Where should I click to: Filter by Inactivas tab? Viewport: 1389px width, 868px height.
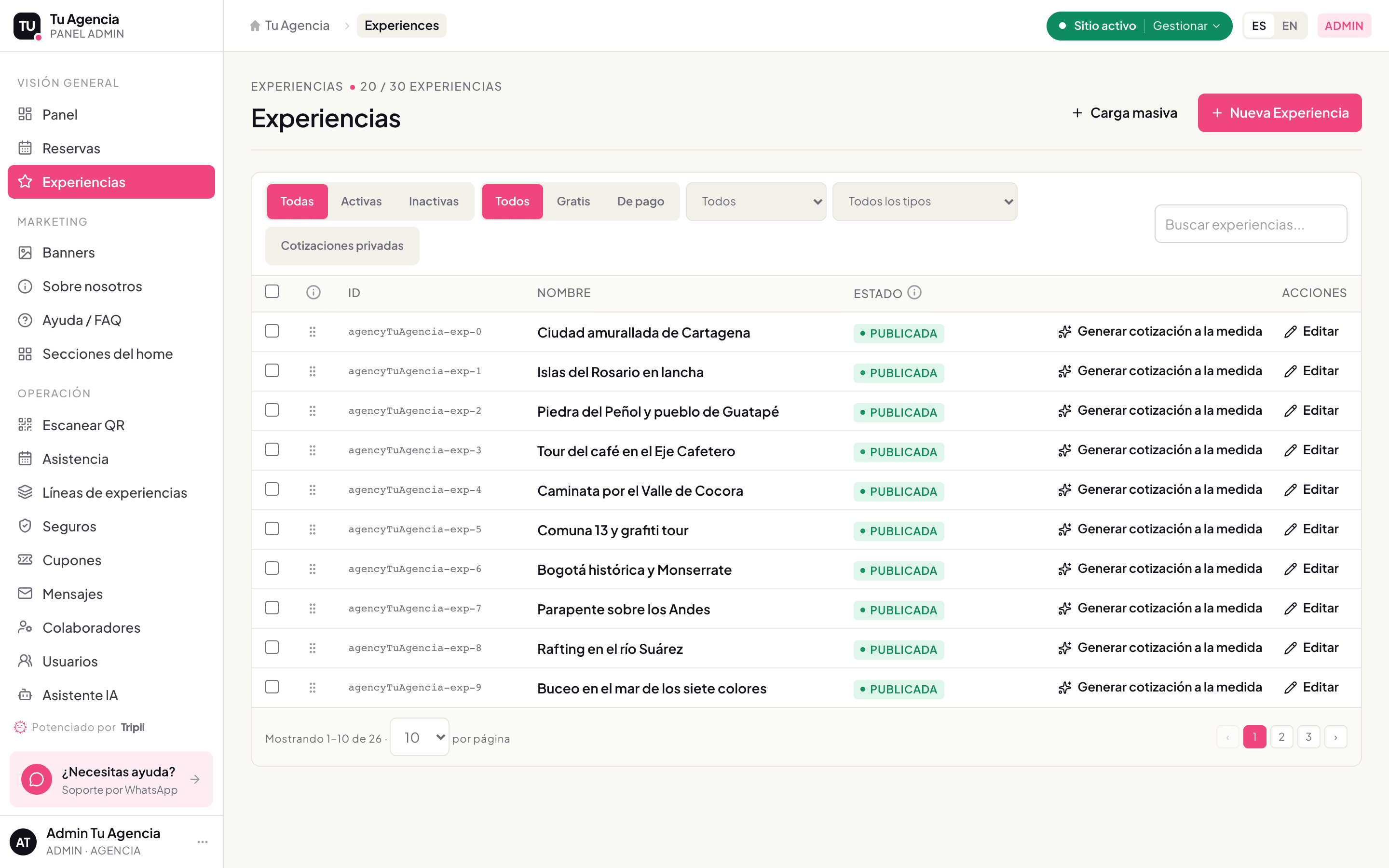[434, 202]
